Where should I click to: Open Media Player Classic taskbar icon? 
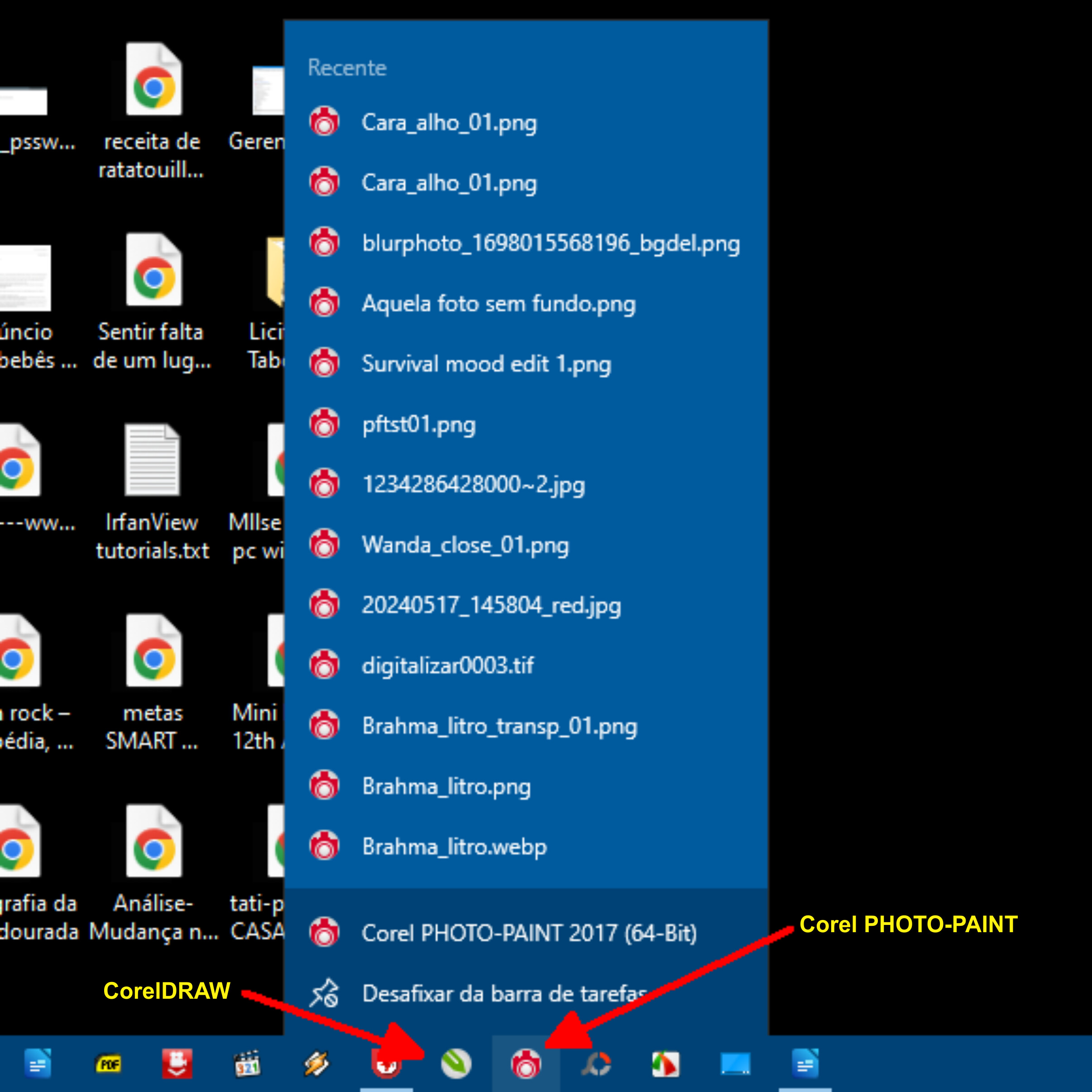[x=247, y=1064]
